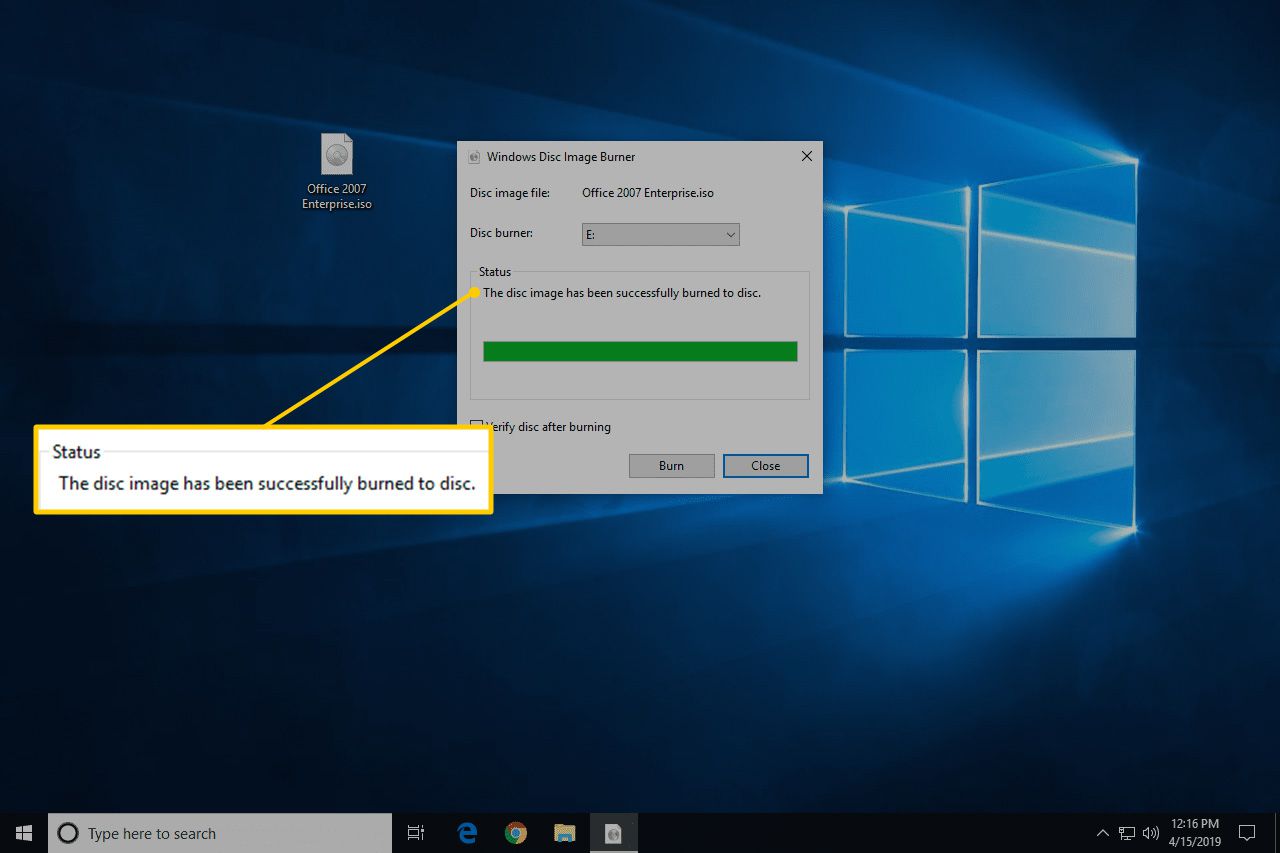Open the Action Center notifications icon
Image resolution: width=1280 pixels, height=853 pixels.
(x=1247, y=833)
